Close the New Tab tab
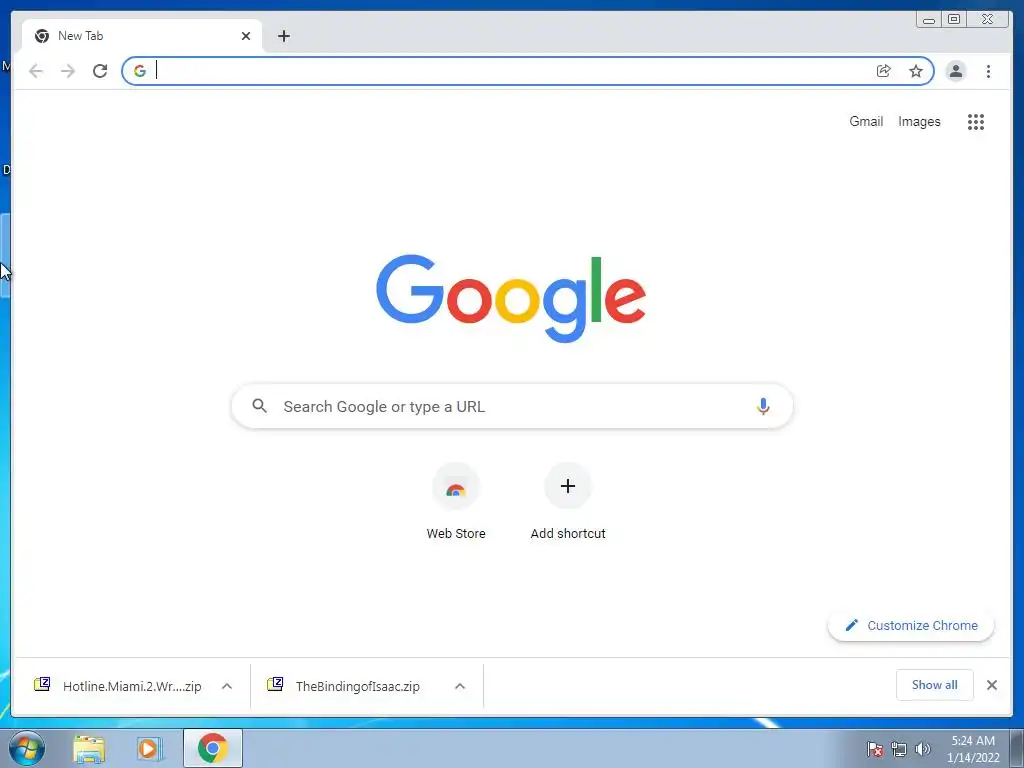The image size is (1024, 768). coord(246,36)
